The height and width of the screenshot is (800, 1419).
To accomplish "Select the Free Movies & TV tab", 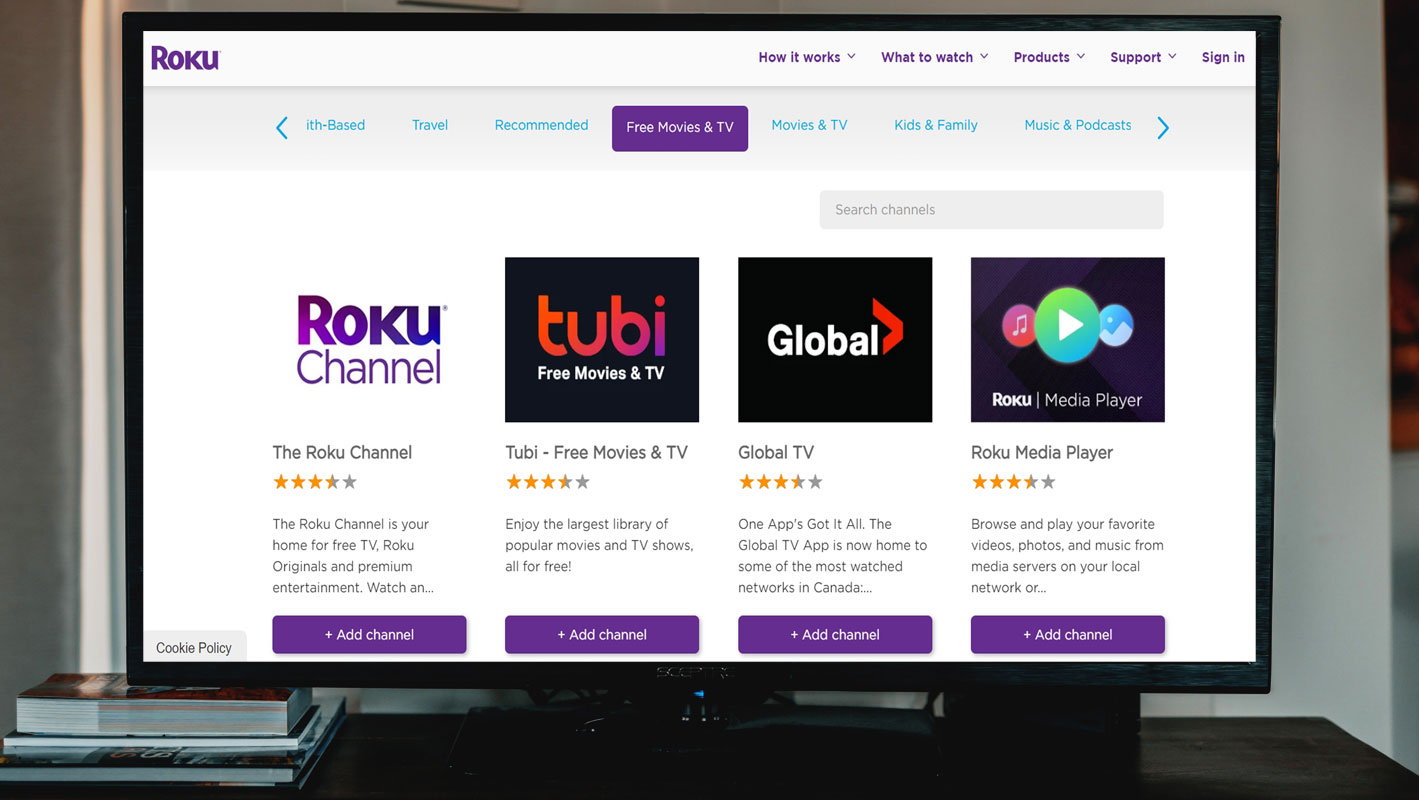I will (680, 128).
